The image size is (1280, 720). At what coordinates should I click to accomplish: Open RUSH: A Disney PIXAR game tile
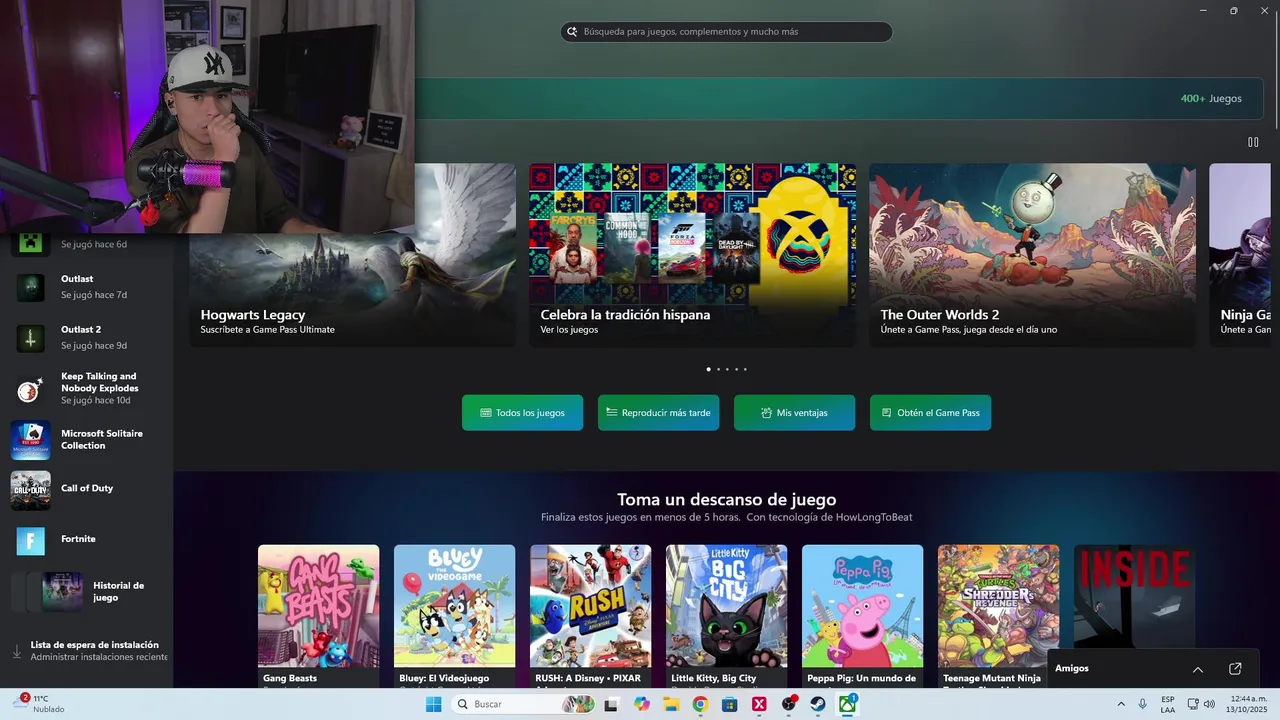click(590, 616)
